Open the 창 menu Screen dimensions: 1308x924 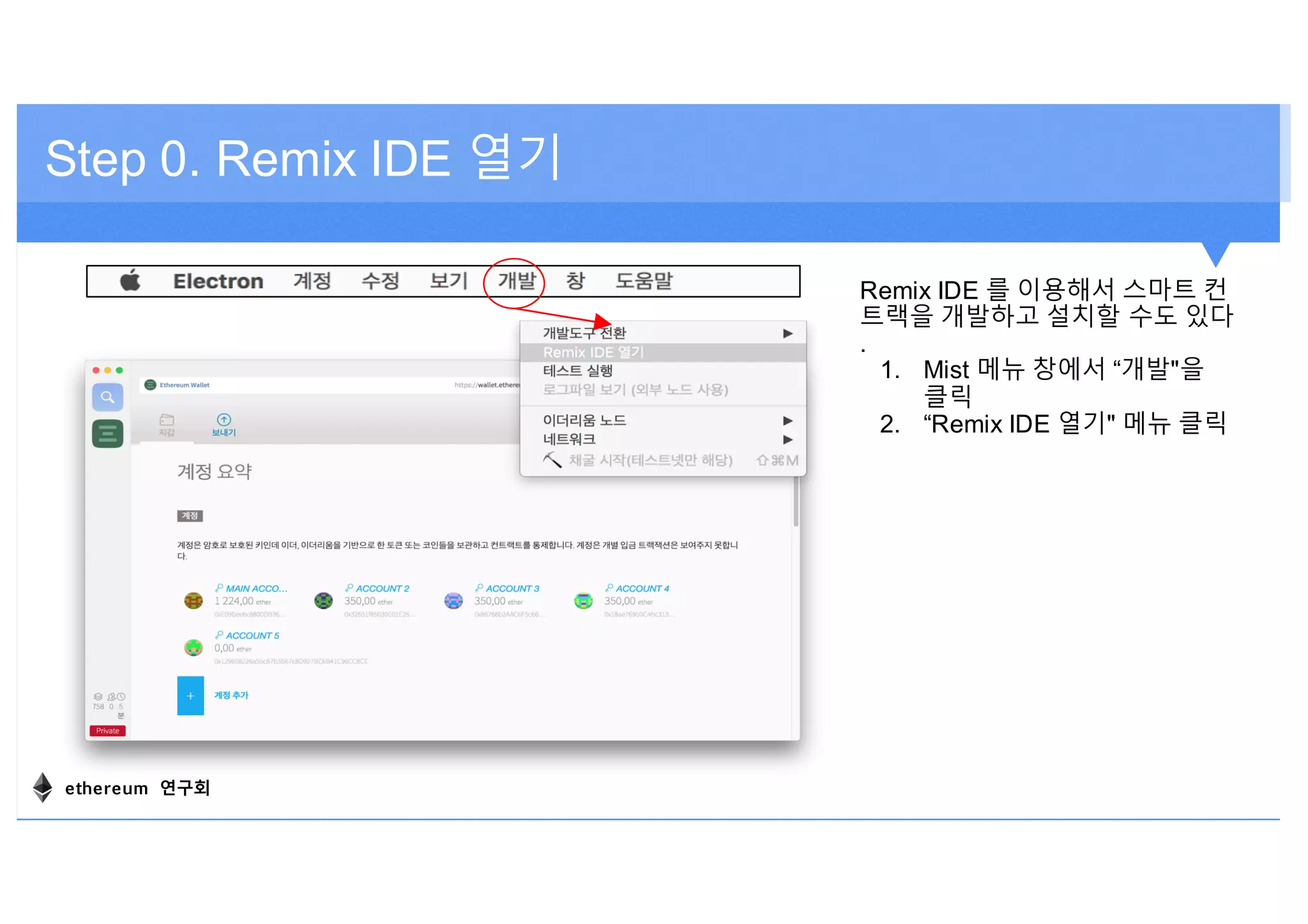[575, 281]
